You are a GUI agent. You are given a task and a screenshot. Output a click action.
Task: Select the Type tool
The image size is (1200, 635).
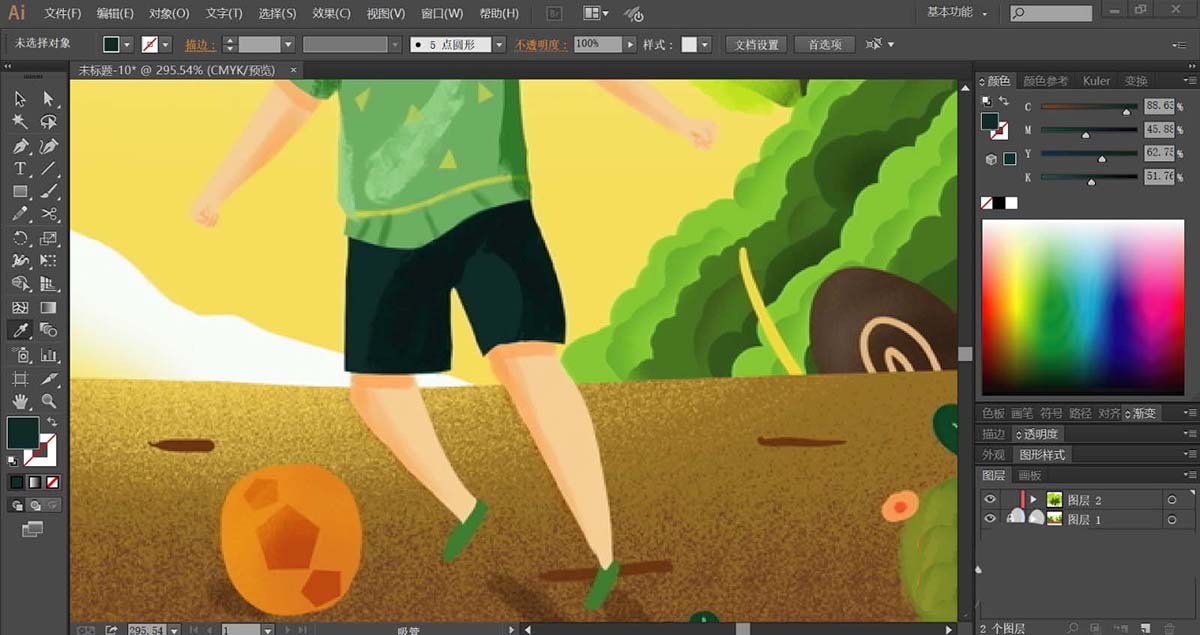pos(20,169)
